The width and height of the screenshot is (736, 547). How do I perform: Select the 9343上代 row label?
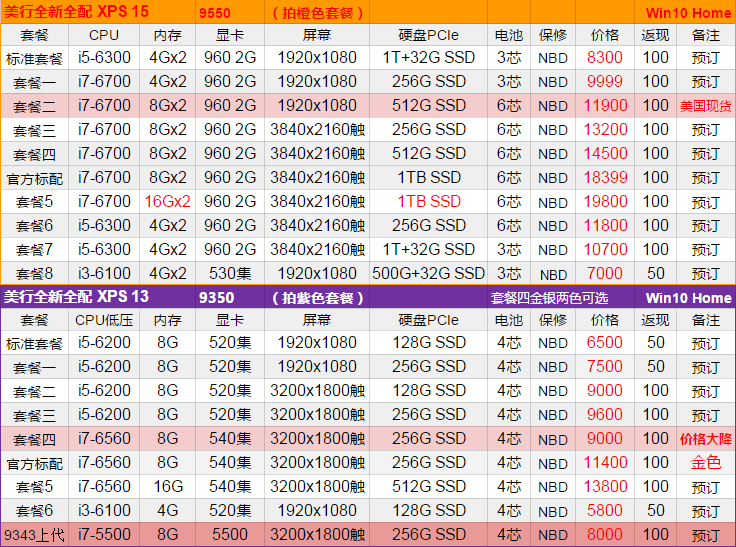click(x=34, y=535)
